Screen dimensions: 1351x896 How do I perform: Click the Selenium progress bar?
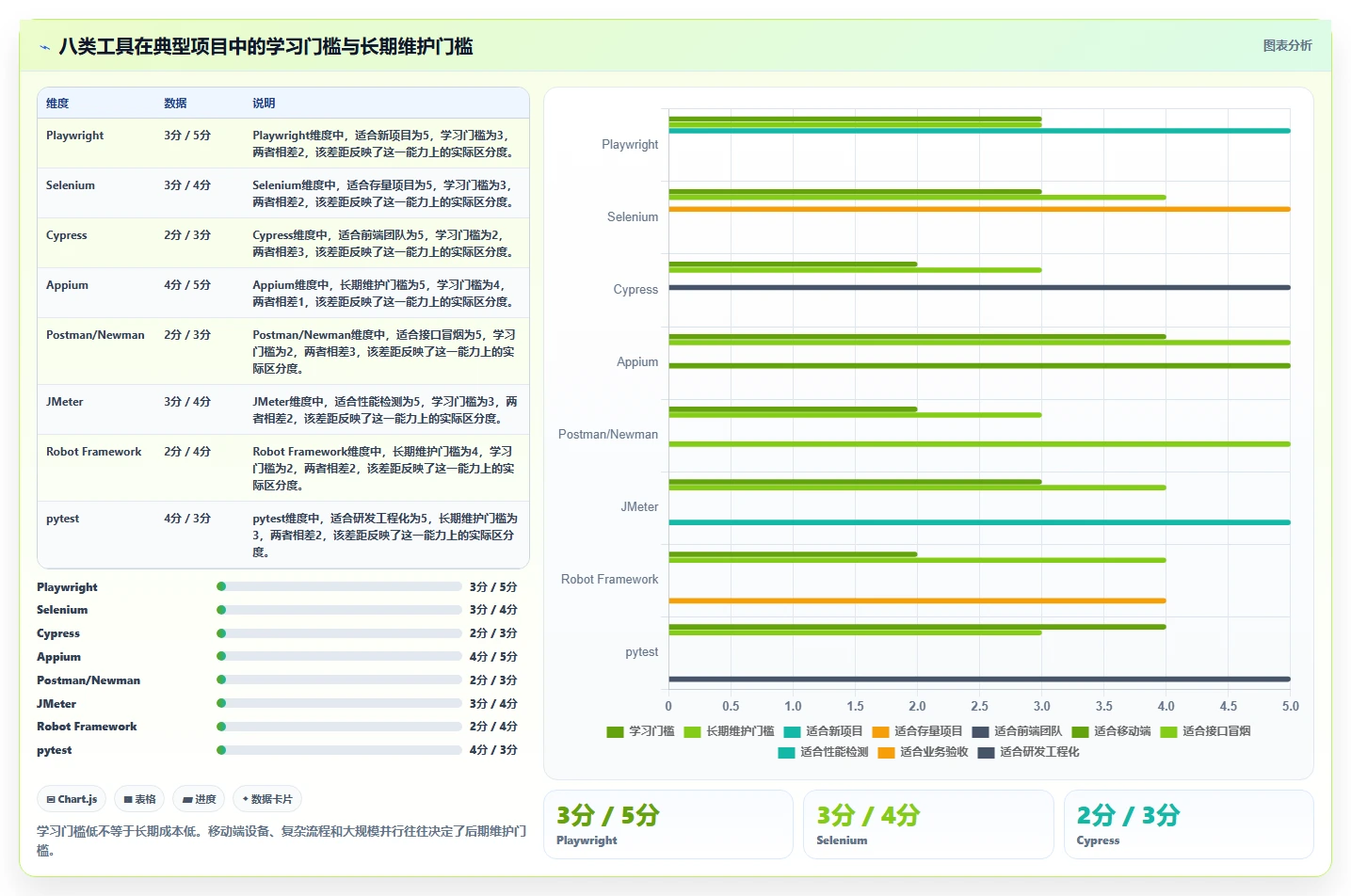(339, 610)
